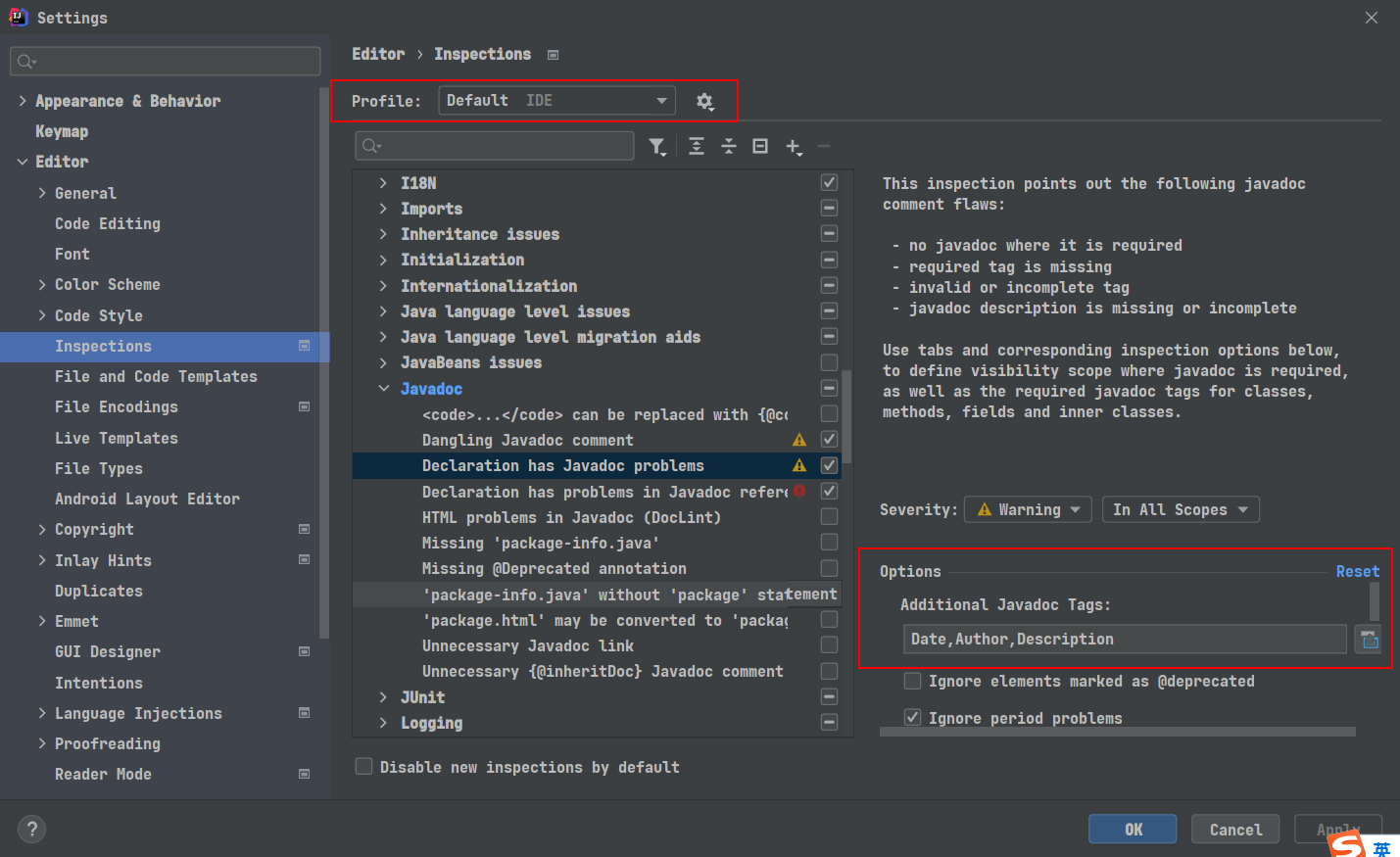Click the Cancel button
The width and height of the screenshot is (1400, 857).
(1235, 829)
